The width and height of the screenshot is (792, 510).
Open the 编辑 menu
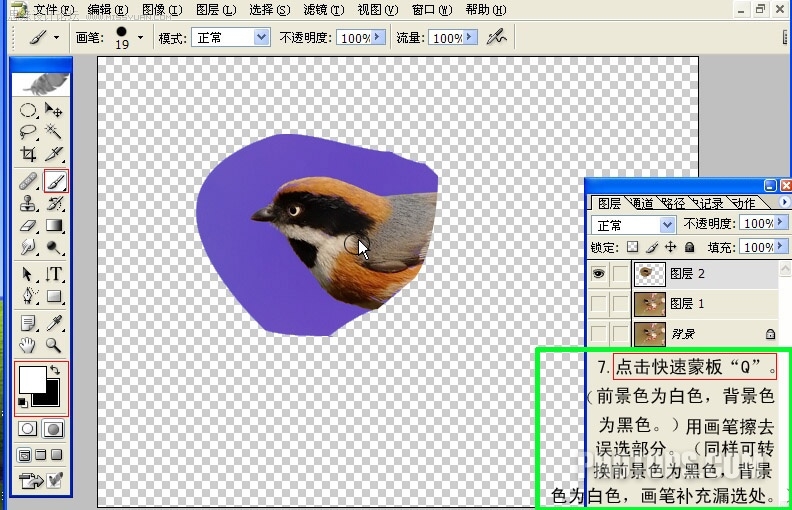[x=108, y=10]
